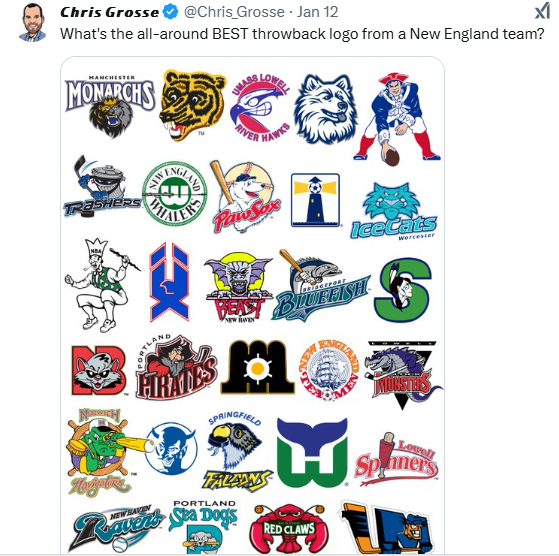Click the Lowell Spinners logo
559x556 pixels.
click(396, 459)
